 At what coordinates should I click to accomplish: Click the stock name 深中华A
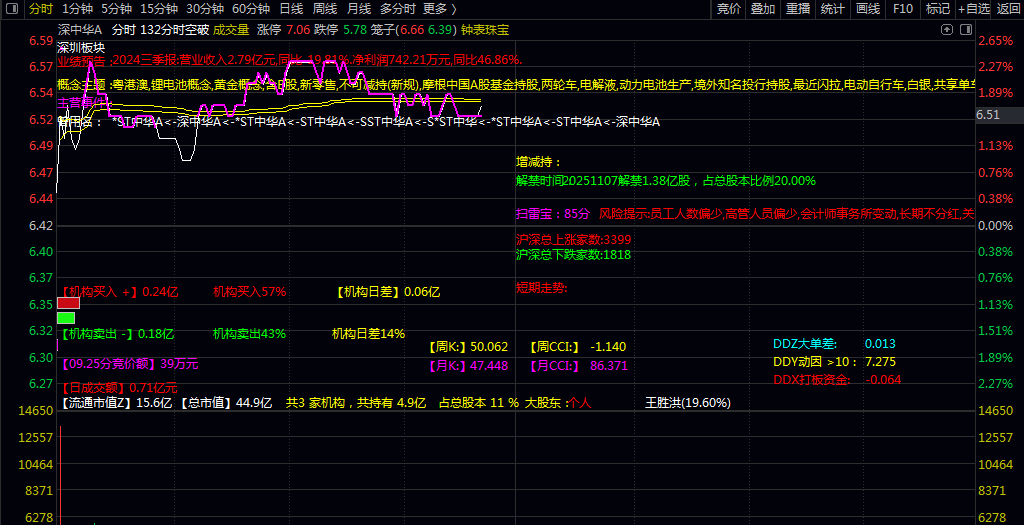80,29
